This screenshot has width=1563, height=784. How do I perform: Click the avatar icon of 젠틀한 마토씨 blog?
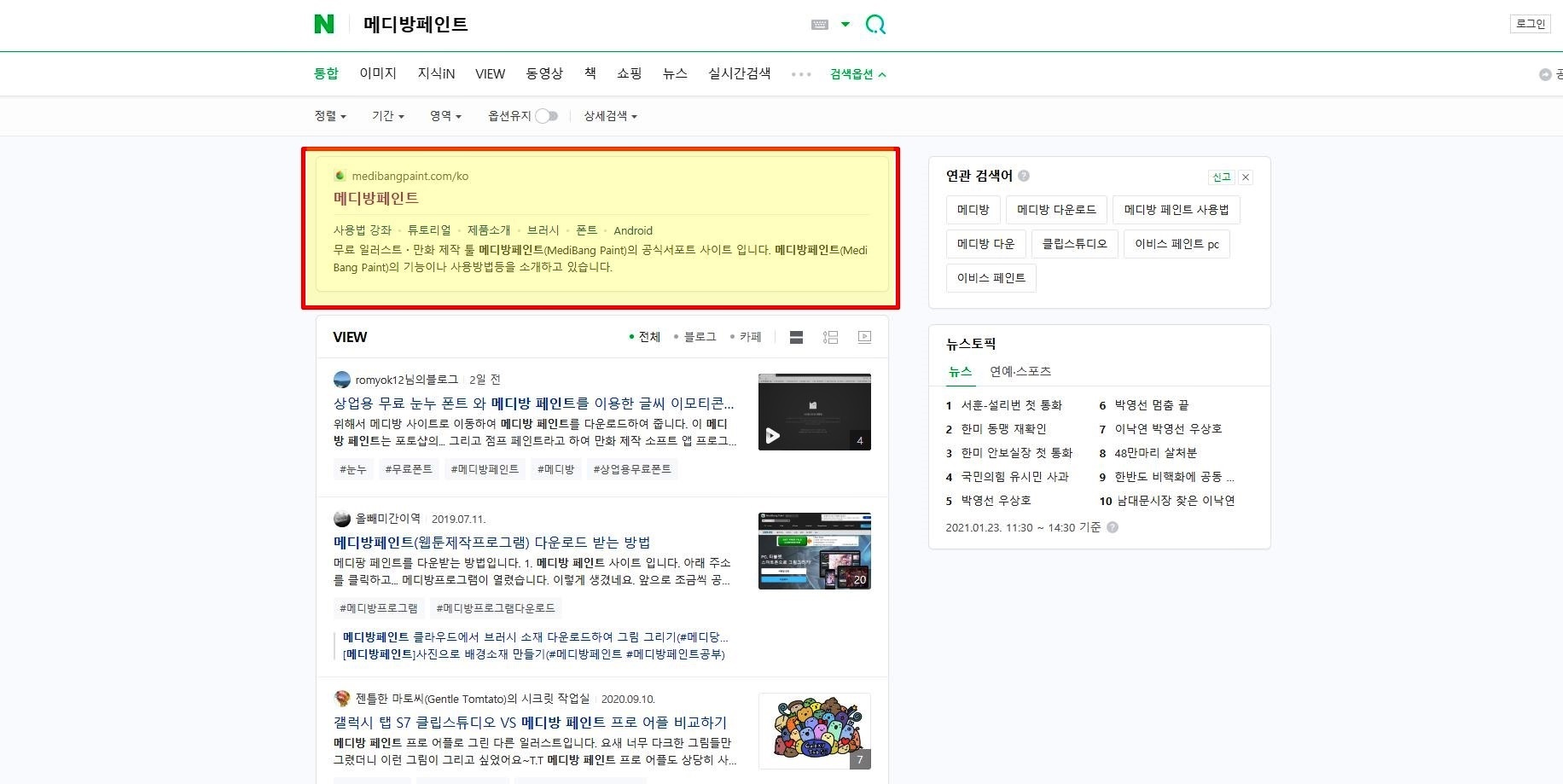pyautogui.click(x=342, y=699)
